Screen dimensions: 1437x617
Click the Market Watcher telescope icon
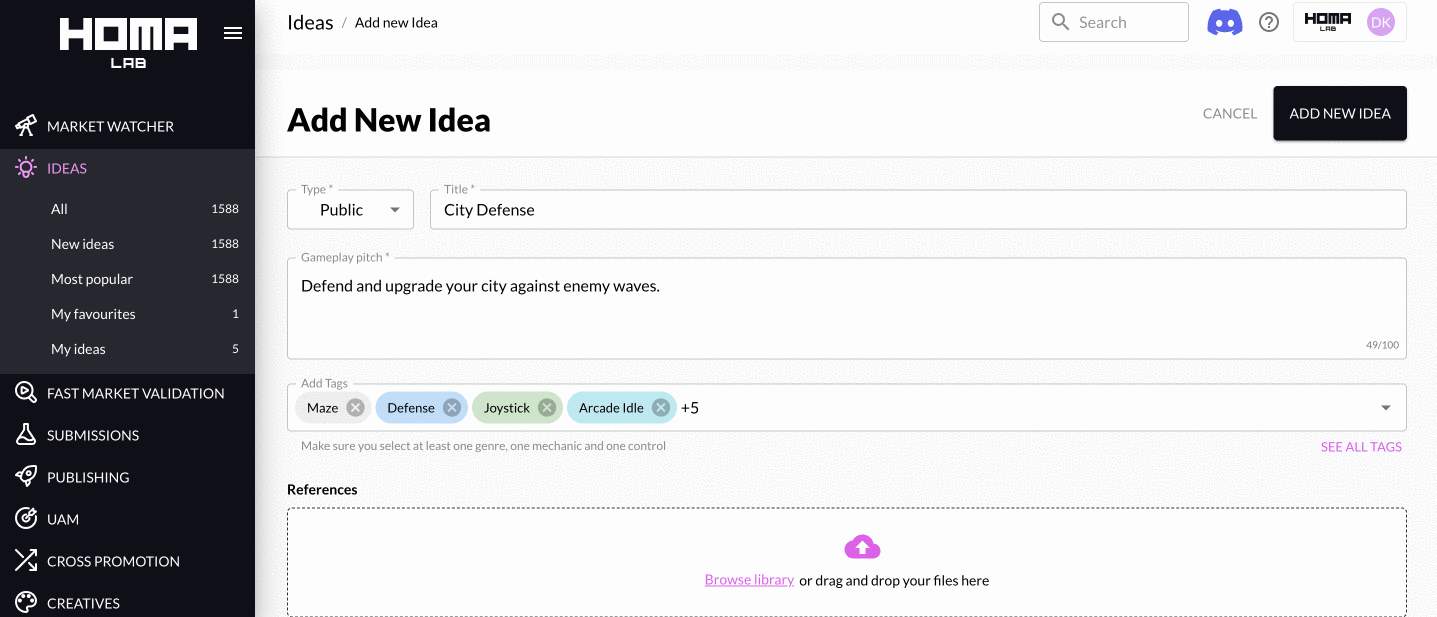(x=26, y=126)
